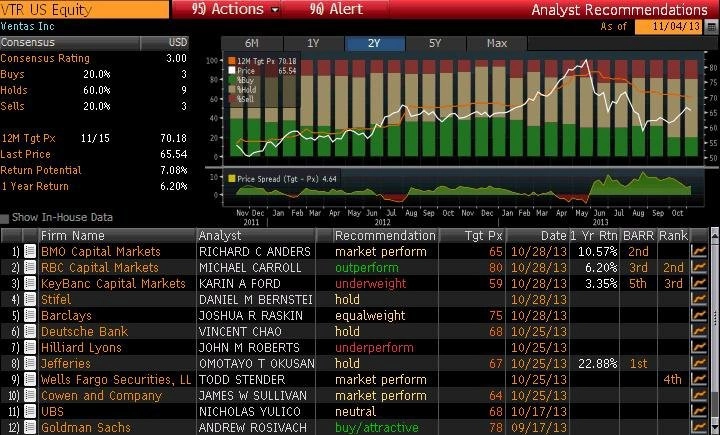This screenshot has width=720, height=435.
Task: Select the outperform recommendation cell
Action: click(367, 267)
